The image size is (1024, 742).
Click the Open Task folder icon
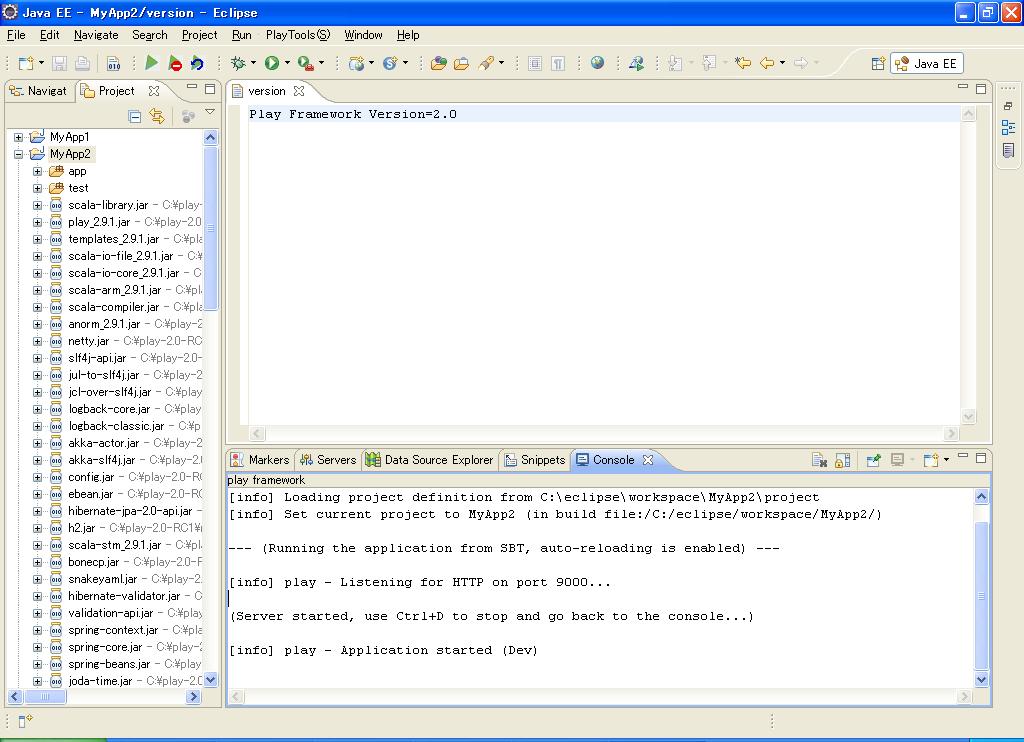462,63
